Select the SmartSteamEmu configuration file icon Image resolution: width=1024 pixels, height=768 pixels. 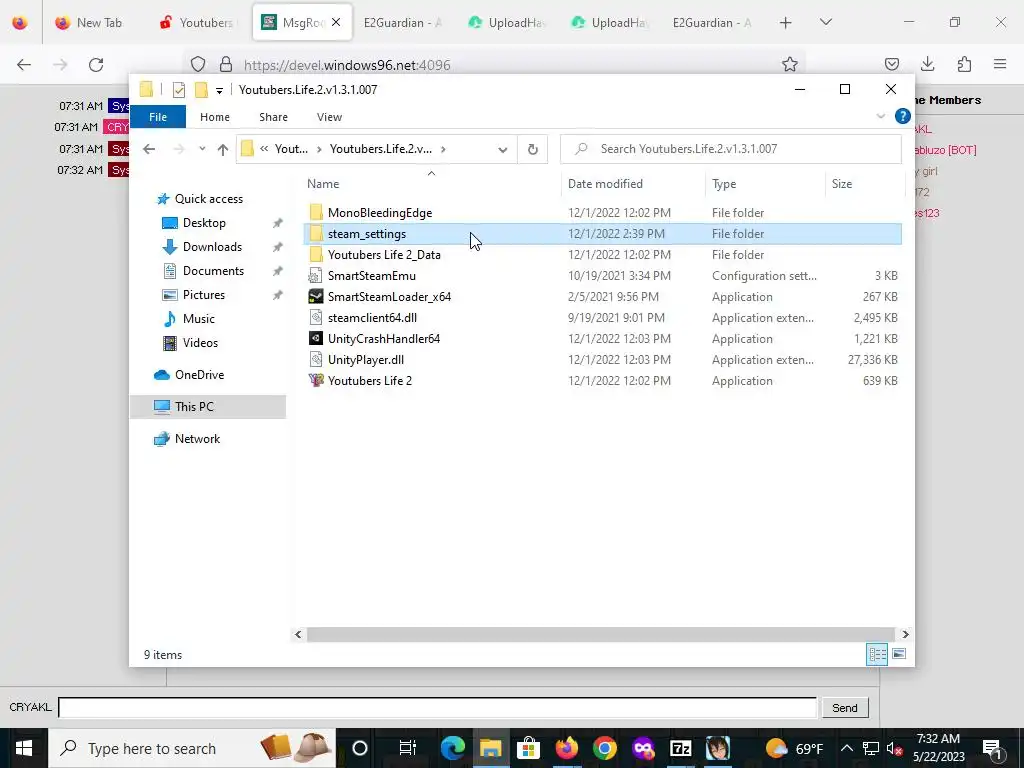coord(316,276)
